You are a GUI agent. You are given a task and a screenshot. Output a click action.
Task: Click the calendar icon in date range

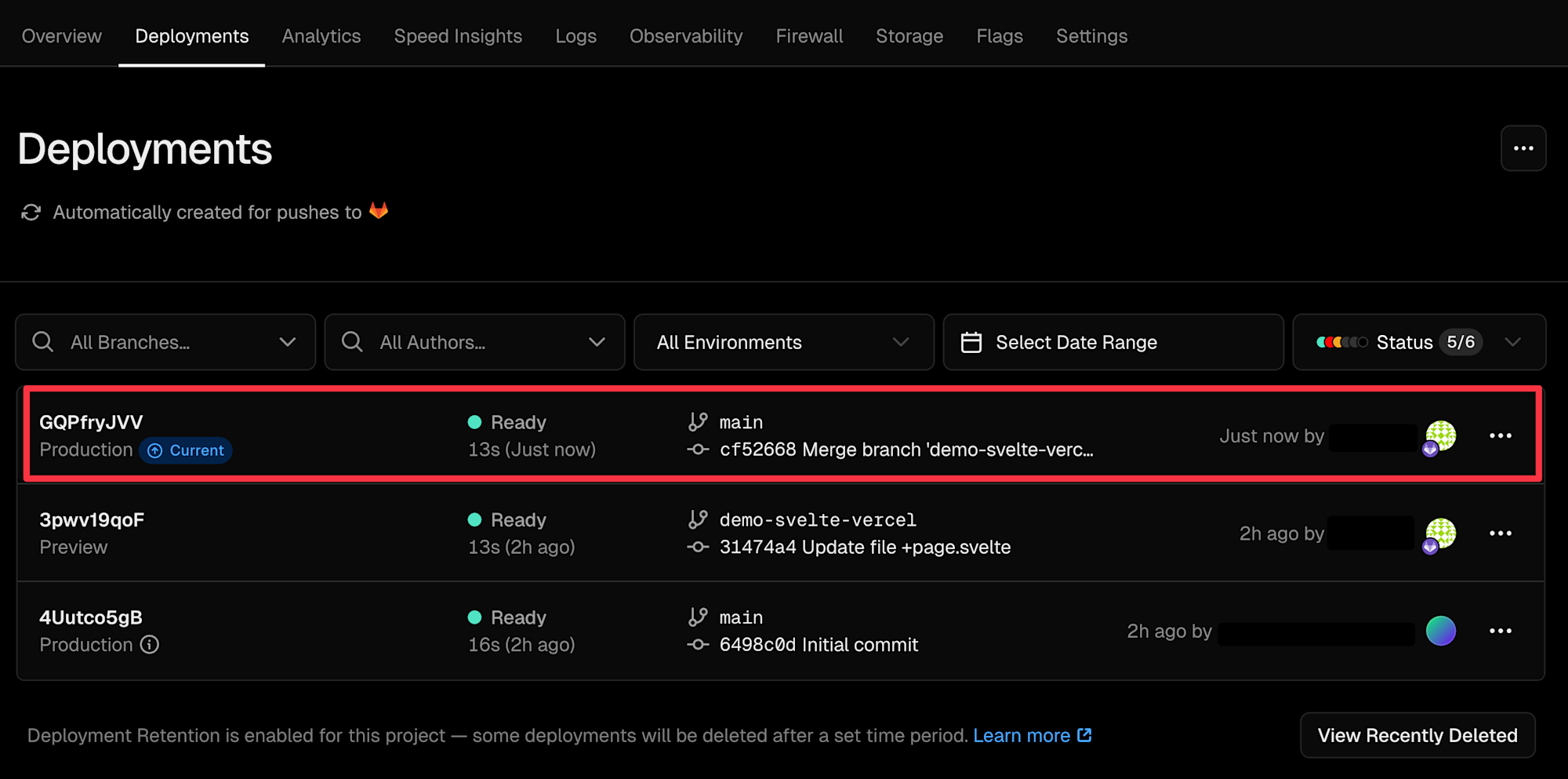point(971,343)
